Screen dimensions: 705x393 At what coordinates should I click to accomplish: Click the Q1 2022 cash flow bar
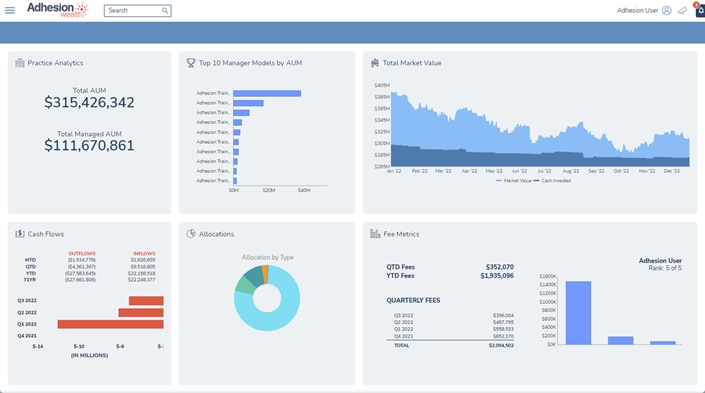pyautogui.click(x=111, y=324)
